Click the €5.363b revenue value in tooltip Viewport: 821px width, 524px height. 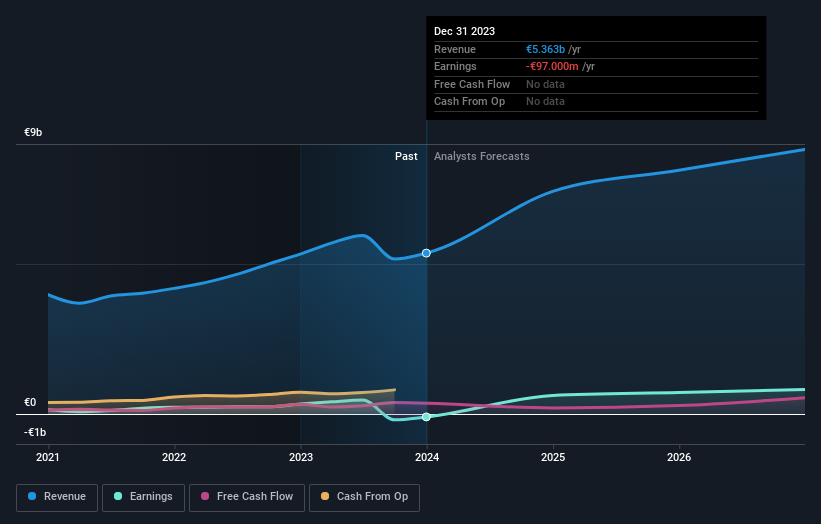tap(546, 49)
